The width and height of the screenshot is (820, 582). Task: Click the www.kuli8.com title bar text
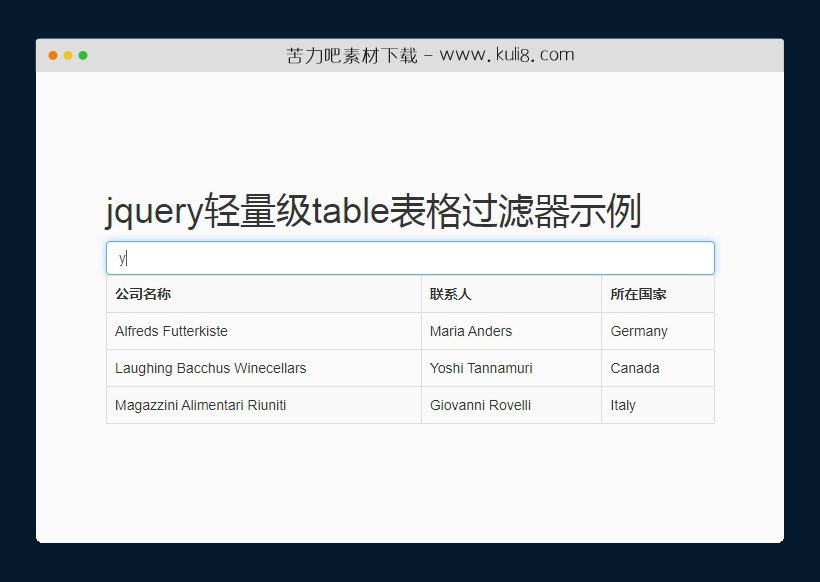pyautogui.click(x=430, y=55)
